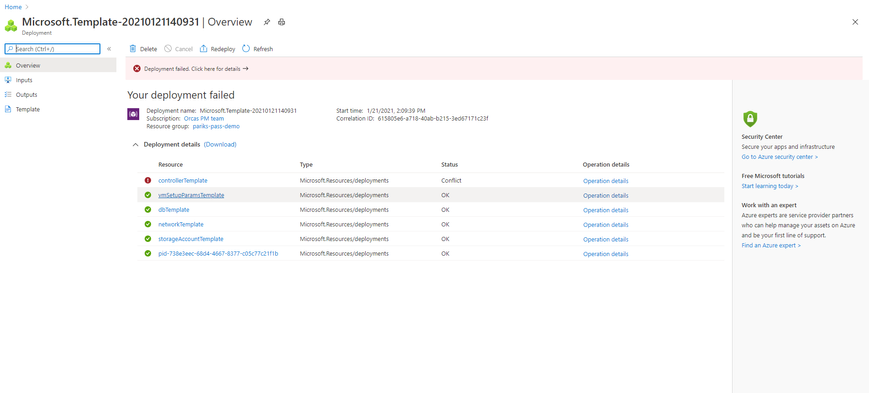Collapse the Deployment details section
The image size is (869, 393).
135,145
